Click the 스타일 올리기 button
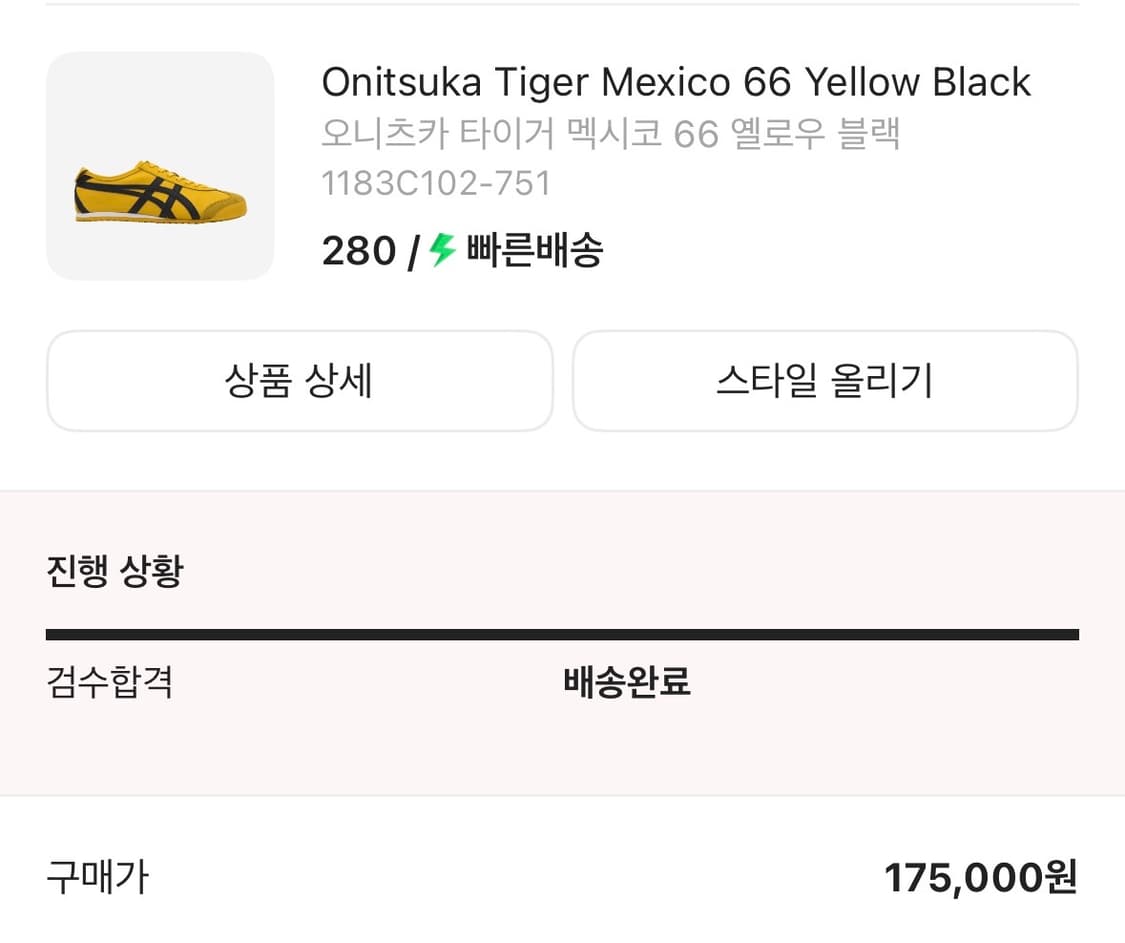The width and height of the screenshot is (1125, 943). [825, 381]
